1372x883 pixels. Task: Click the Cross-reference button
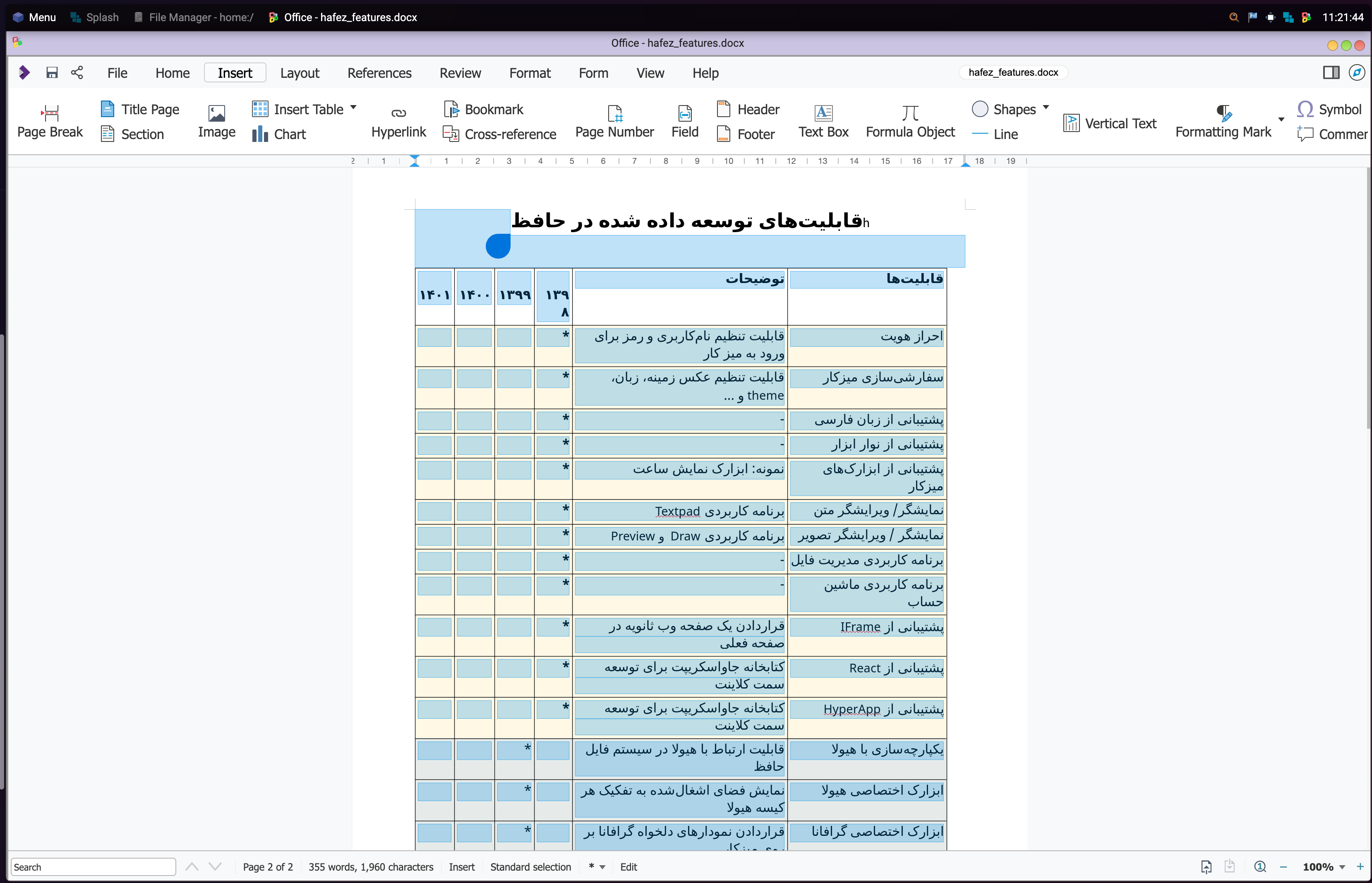click(x=500, y=134)
